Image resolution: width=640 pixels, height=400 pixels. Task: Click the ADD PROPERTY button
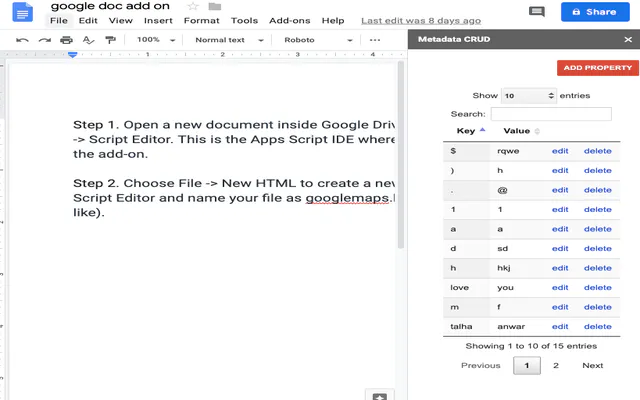point(598,68)
